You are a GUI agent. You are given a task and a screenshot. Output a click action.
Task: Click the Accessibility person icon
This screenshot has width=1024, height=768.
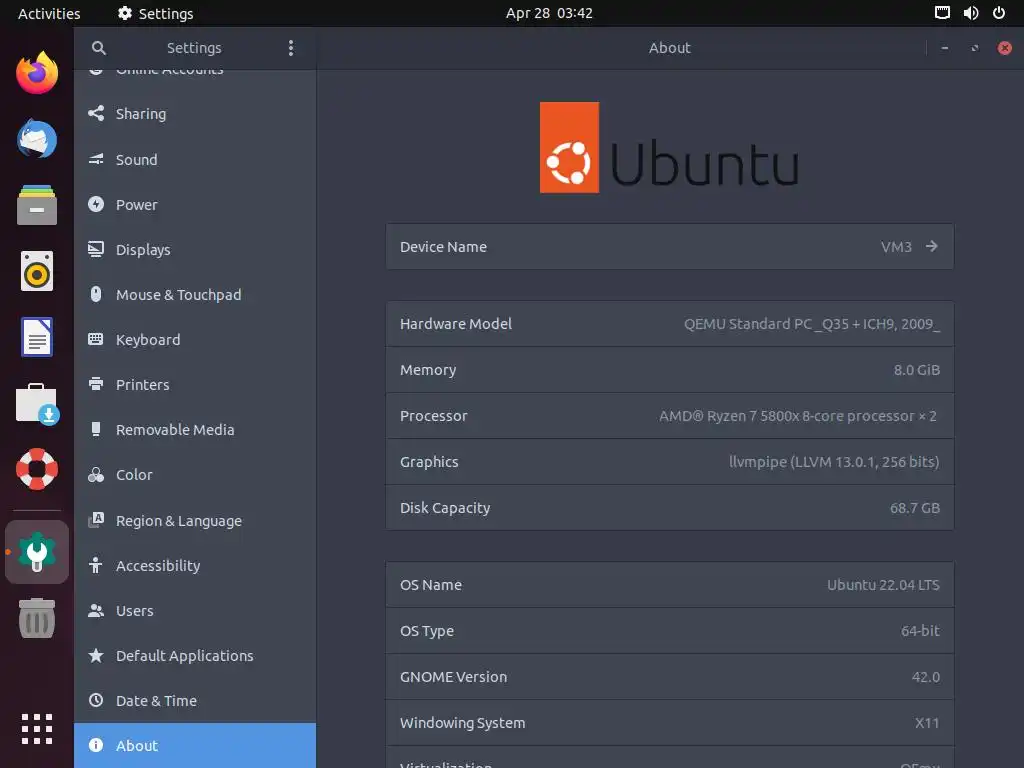[x=96, y=566]
